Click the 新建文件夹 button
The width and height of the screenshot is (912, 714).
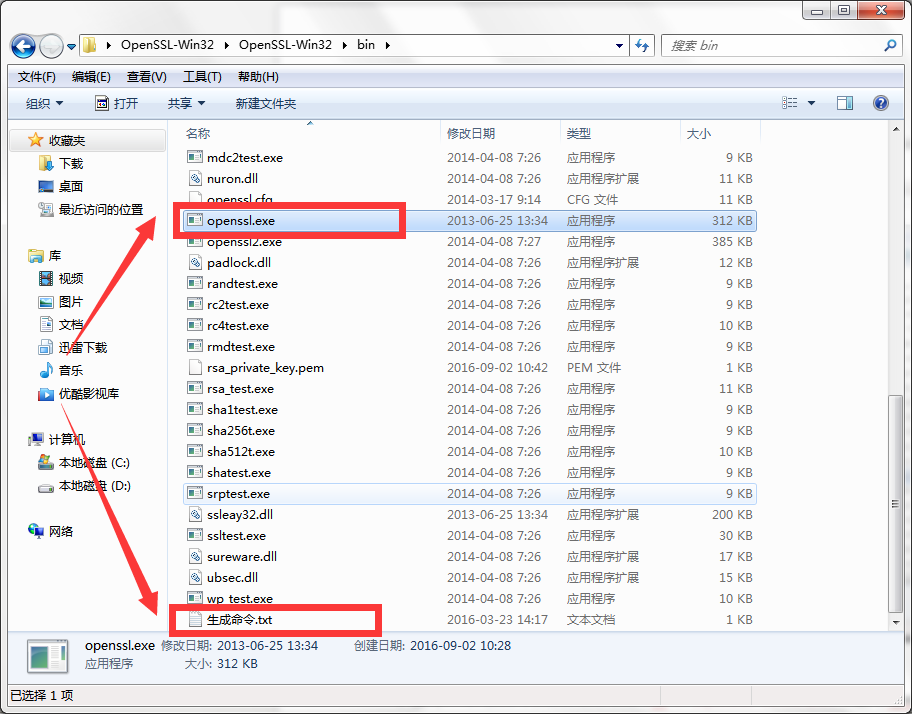265,104
